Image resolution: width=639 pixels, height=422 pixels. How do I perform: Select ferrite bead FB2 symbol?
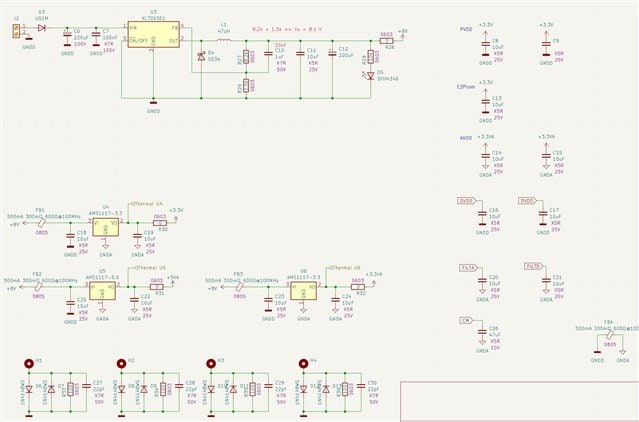[x=38, y=287]
